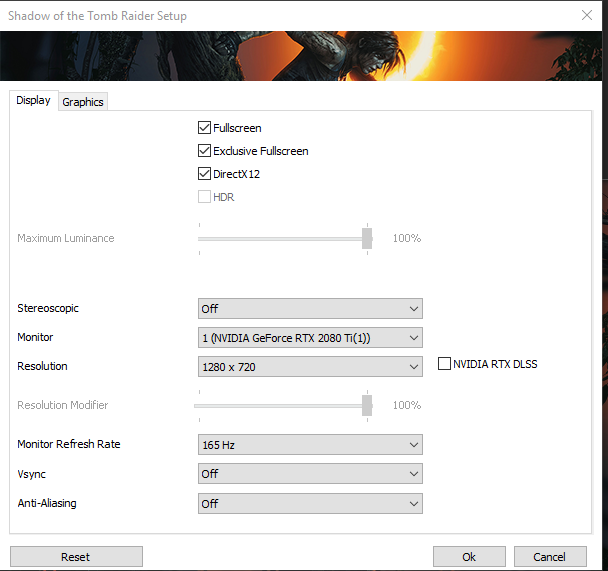Viewport: 608px width, 571px height.
Task: Click the Maximum Luminance 100% value
Action: pos(407,238)
